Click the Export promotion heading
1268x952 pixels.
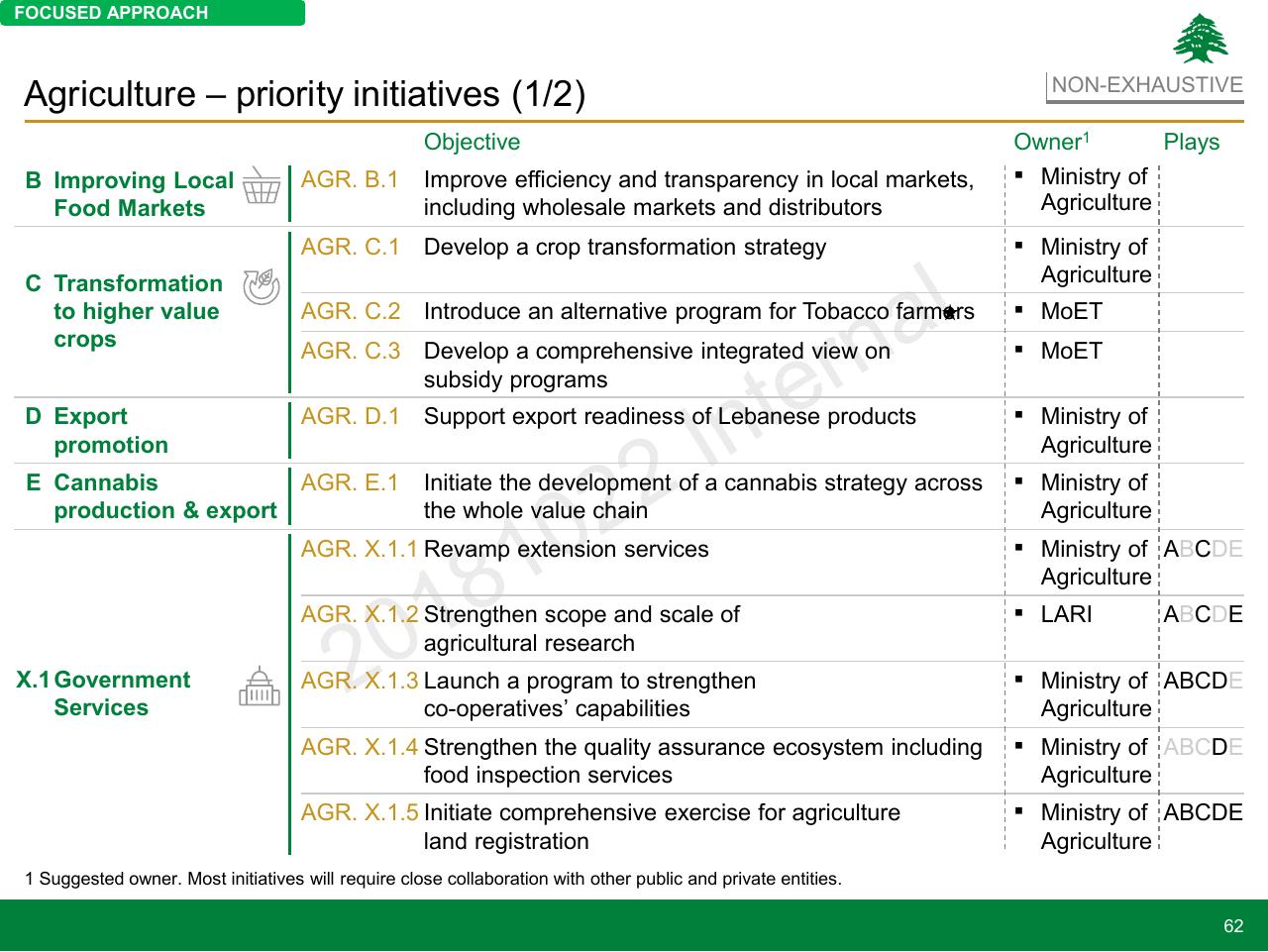pos(111,431)
